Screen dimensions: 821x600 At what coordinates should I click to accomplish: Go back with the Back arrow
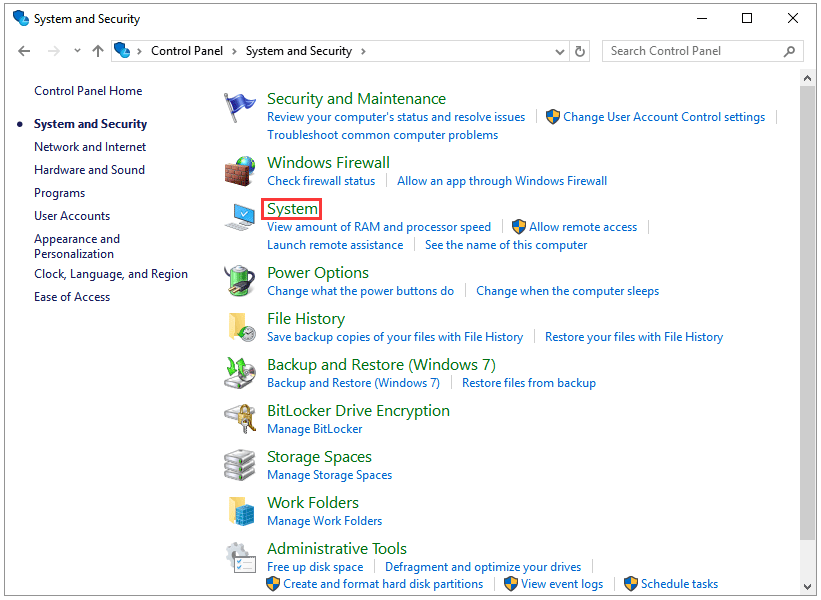24,51
